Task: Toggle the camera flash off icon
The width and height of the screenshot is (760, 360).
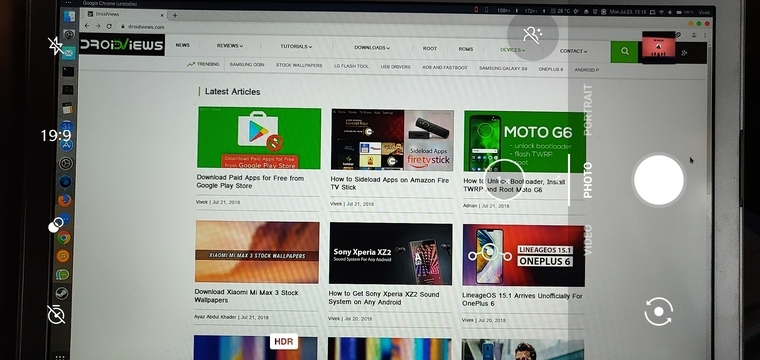Action: coord(56,46)
